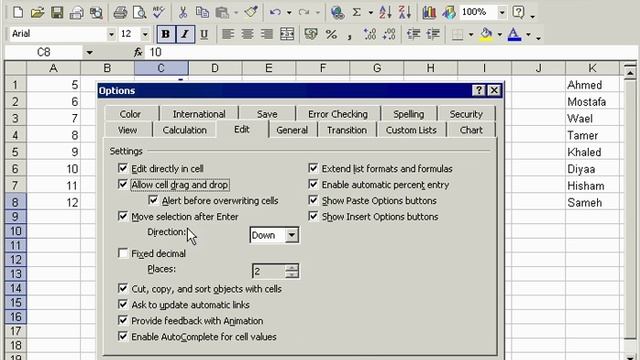Click the AutoSum sigma icon
The height and width of the screenshot is (360, 640).
[x=357, y=13]
